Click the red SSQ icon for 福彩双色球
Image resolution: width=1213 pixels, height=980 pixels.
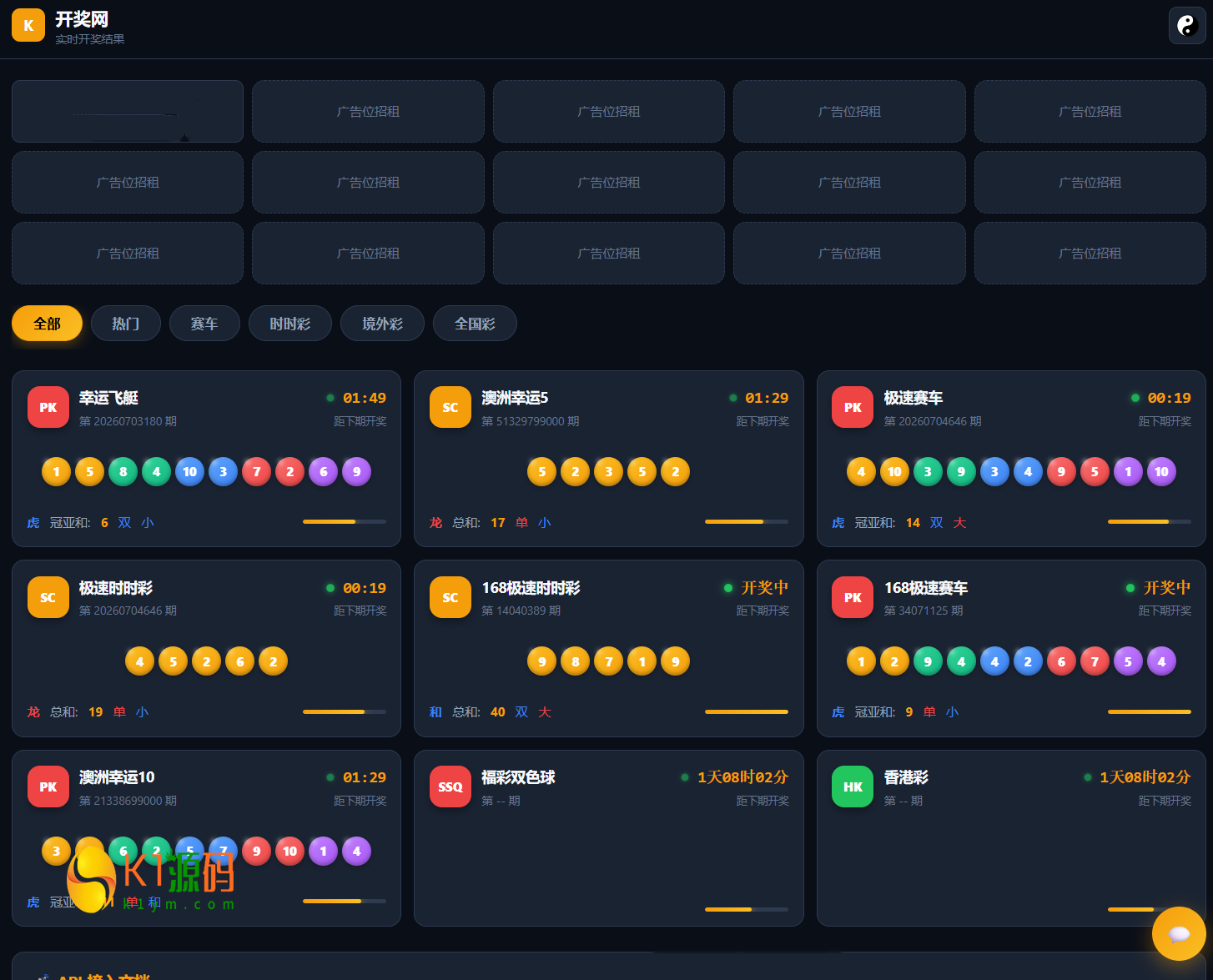pyautogui.click(x=450, y=787)
